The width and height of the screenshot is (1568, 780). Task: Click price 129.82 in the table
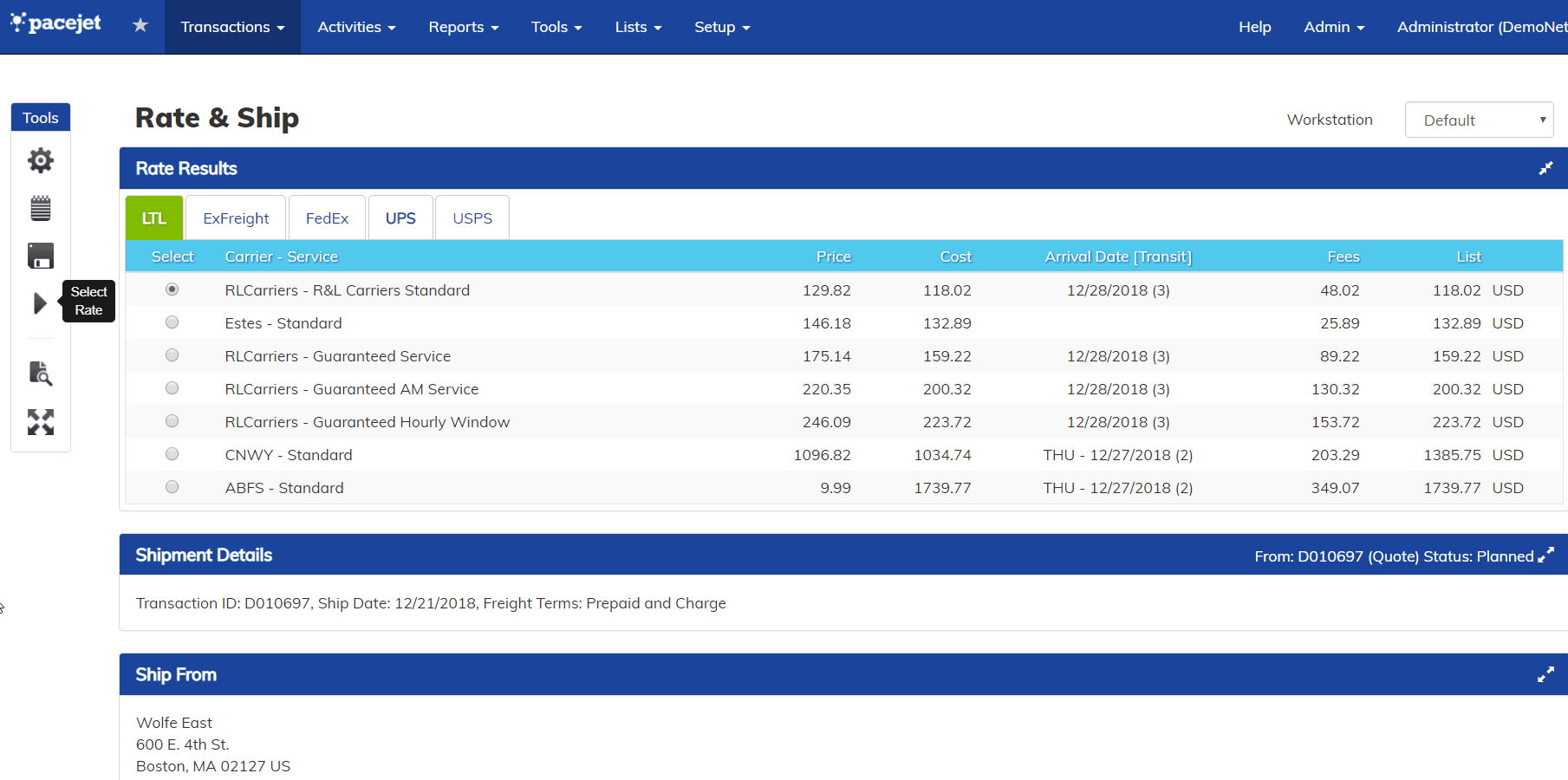827,290
